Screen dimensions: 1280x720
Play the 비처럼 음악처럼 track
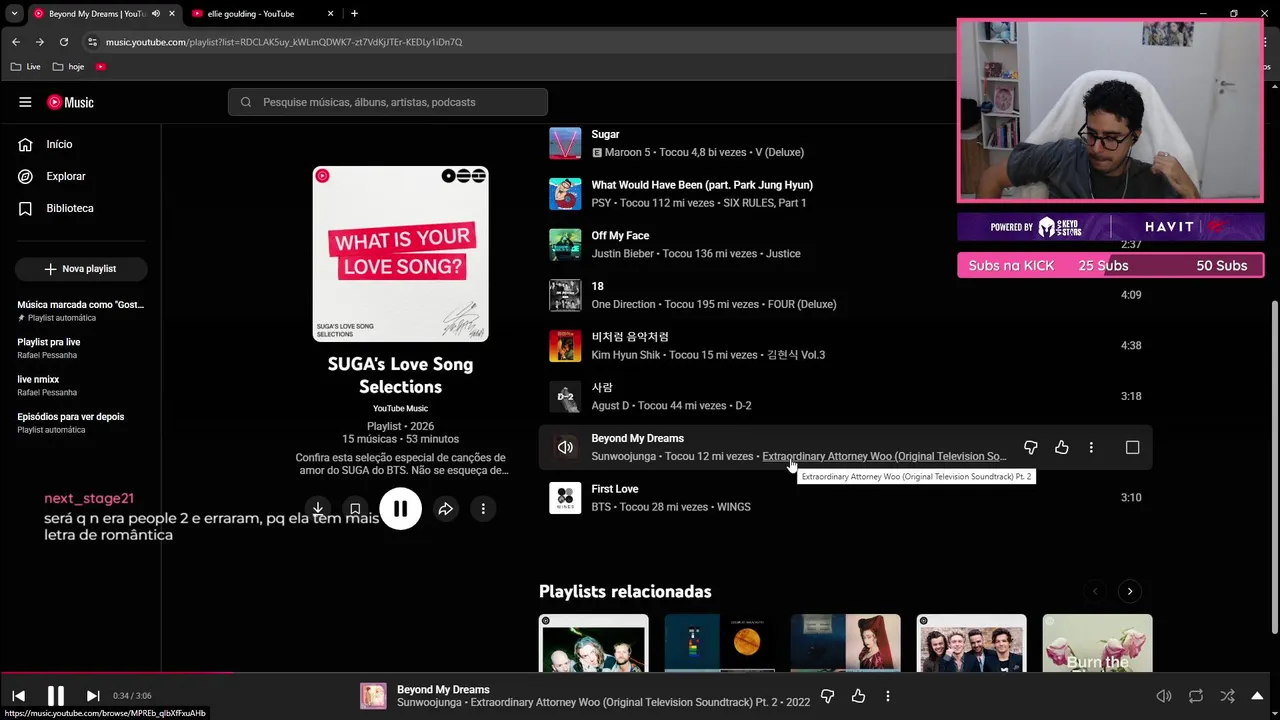pyautogui.click(x=630, y=337)
